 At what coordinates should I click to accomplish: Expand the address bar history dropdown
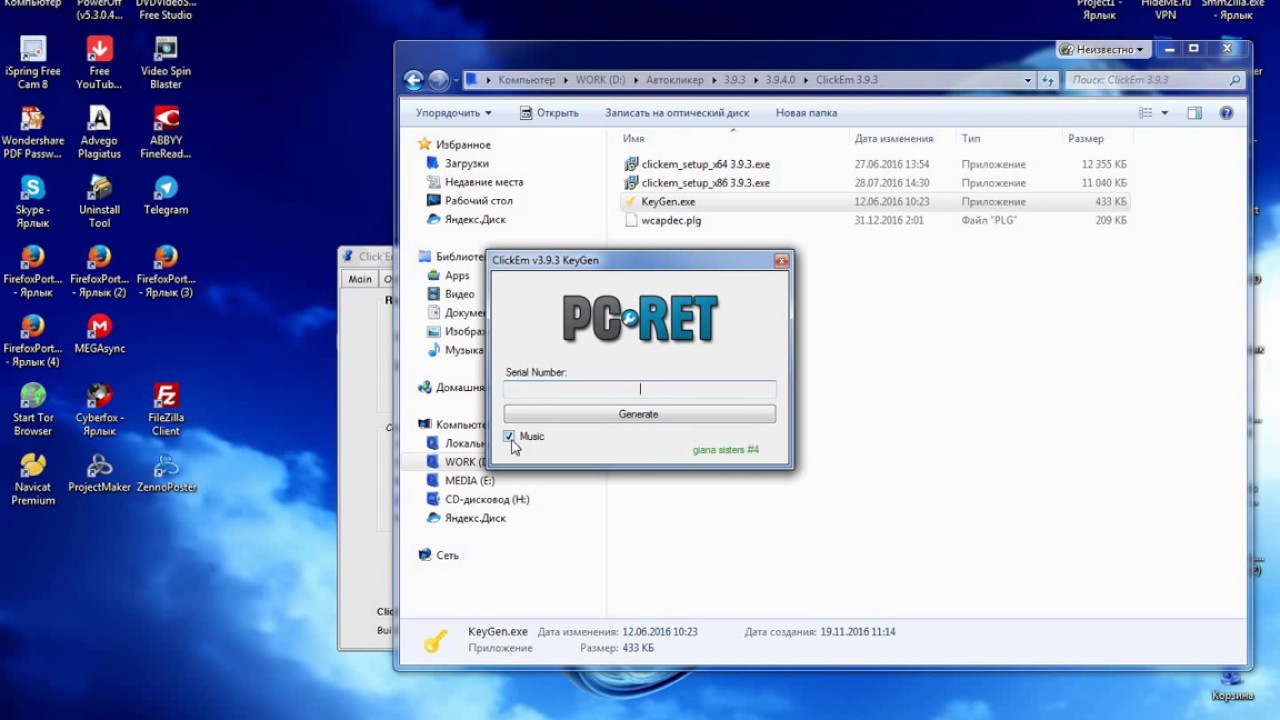[1027, 80]
